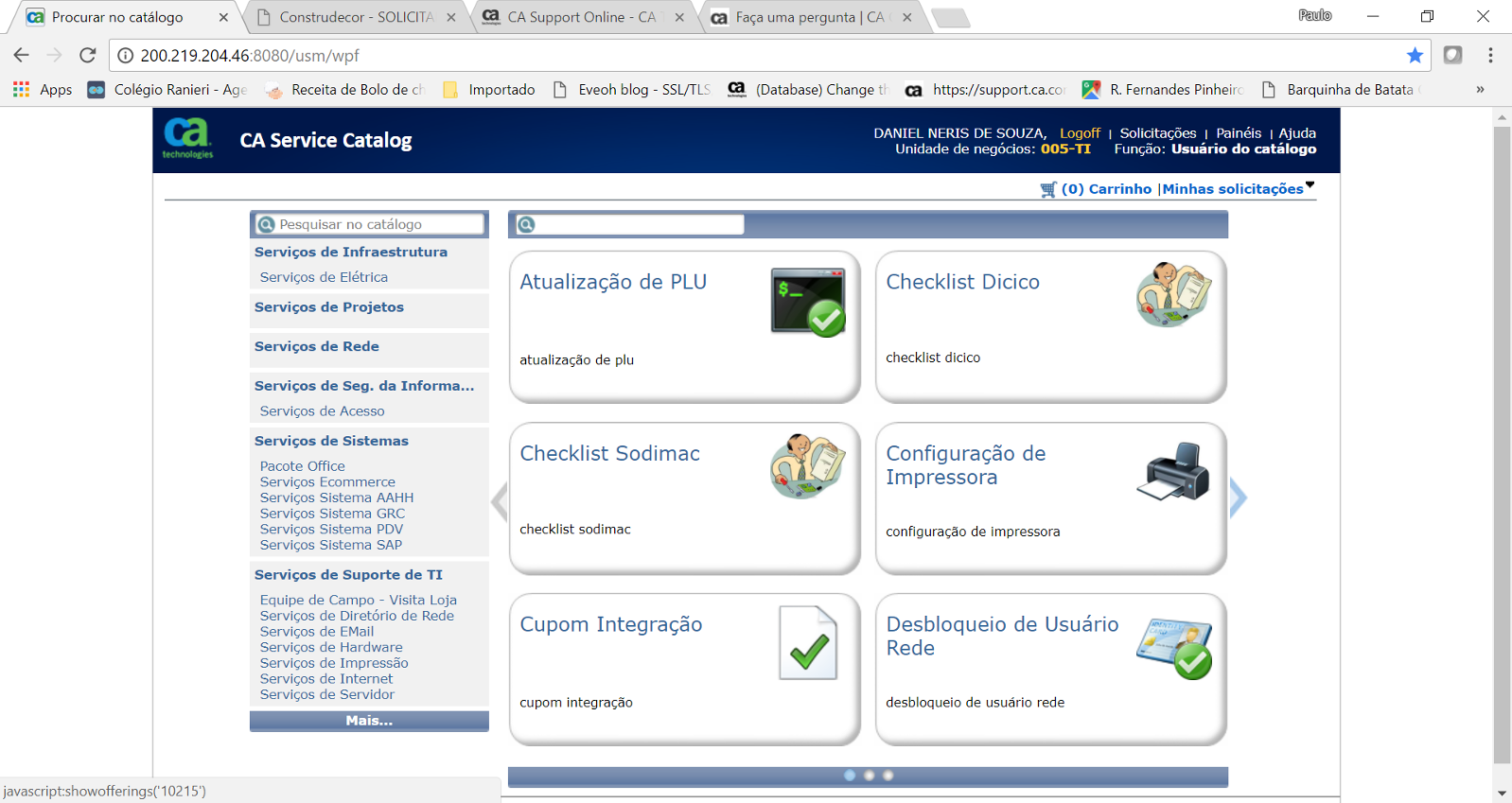Go forward with the browser forward arrow

pyautogui.click(x=55, y=56)
